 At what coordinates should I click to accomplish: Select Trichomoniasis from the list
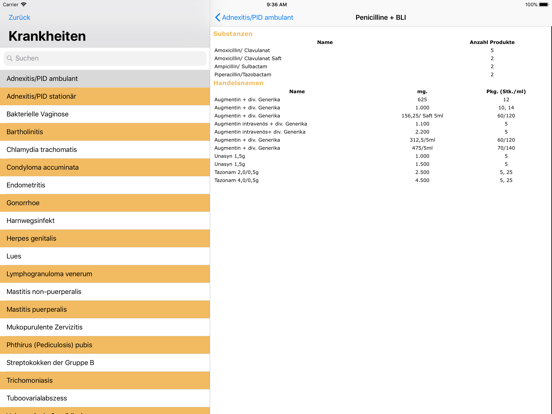tap(105, 381)
